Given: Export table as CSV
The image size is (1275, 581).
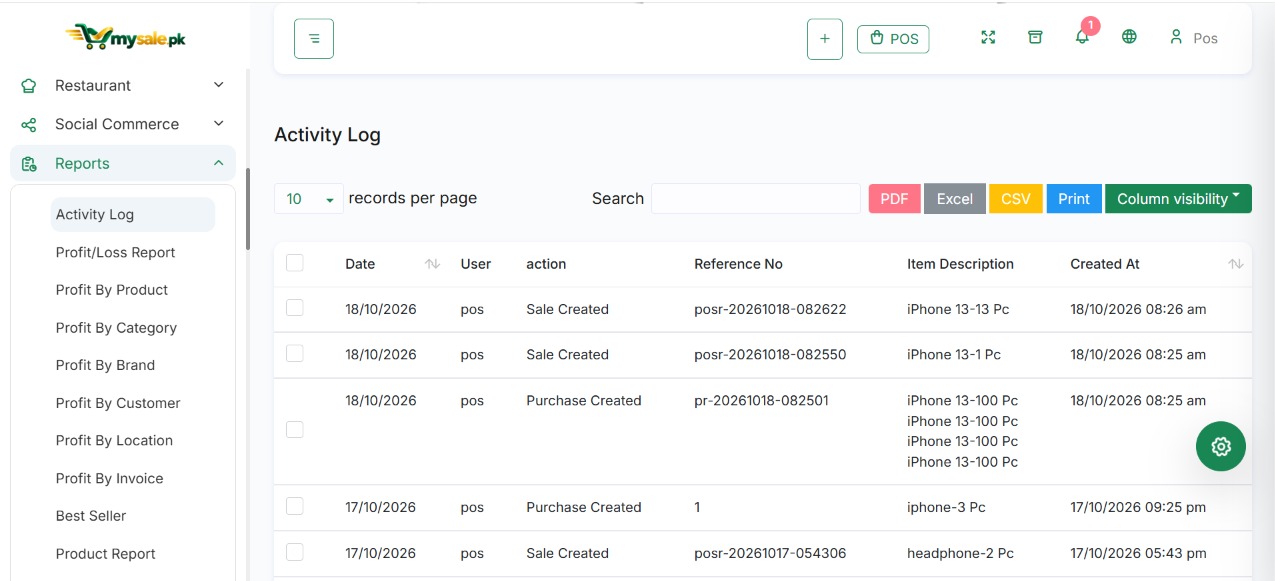Looking at the screenshot, I should coord(1016,199).
